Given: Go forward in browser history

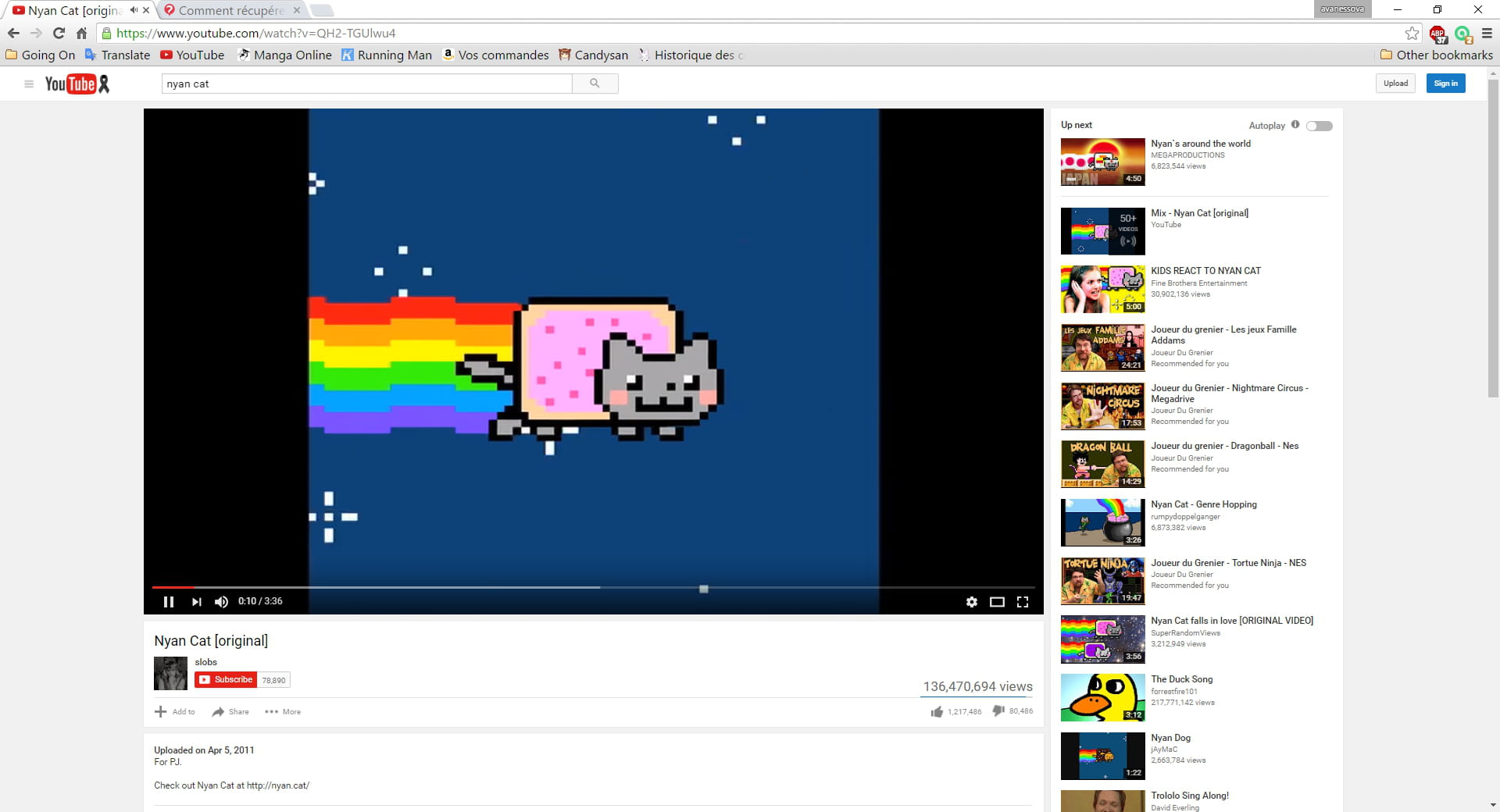Looking at the screenshot, I should (36, 33).
